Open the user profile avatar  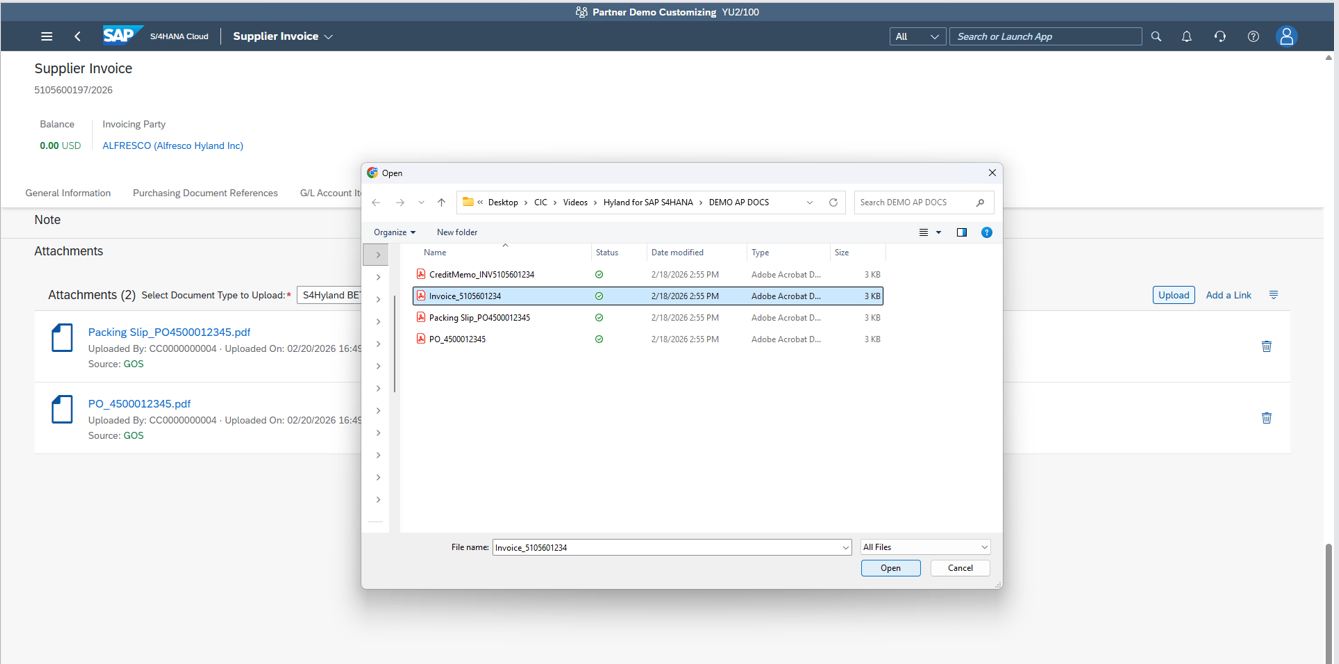(x=1287, y=36)
